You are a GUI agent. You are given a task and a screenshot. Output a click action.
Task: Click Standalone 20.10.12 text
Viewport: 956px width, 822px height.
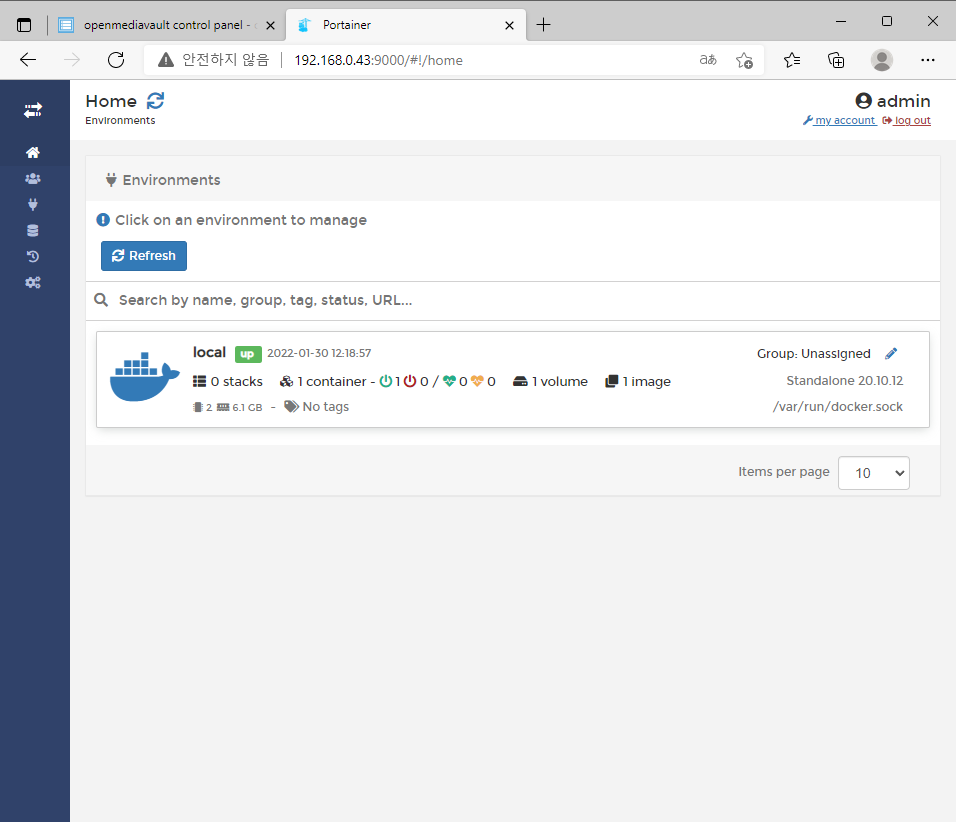point(844,381)
